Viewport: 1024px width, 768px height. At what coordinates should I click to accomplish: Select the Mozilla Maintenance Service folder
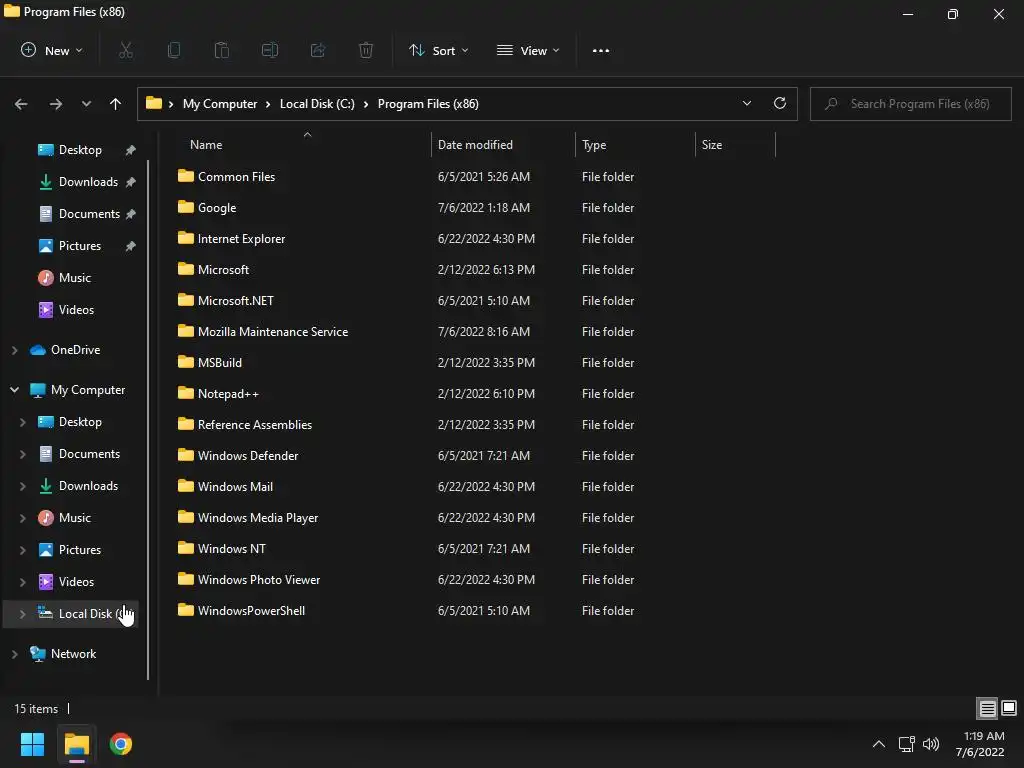click(272, 331)
